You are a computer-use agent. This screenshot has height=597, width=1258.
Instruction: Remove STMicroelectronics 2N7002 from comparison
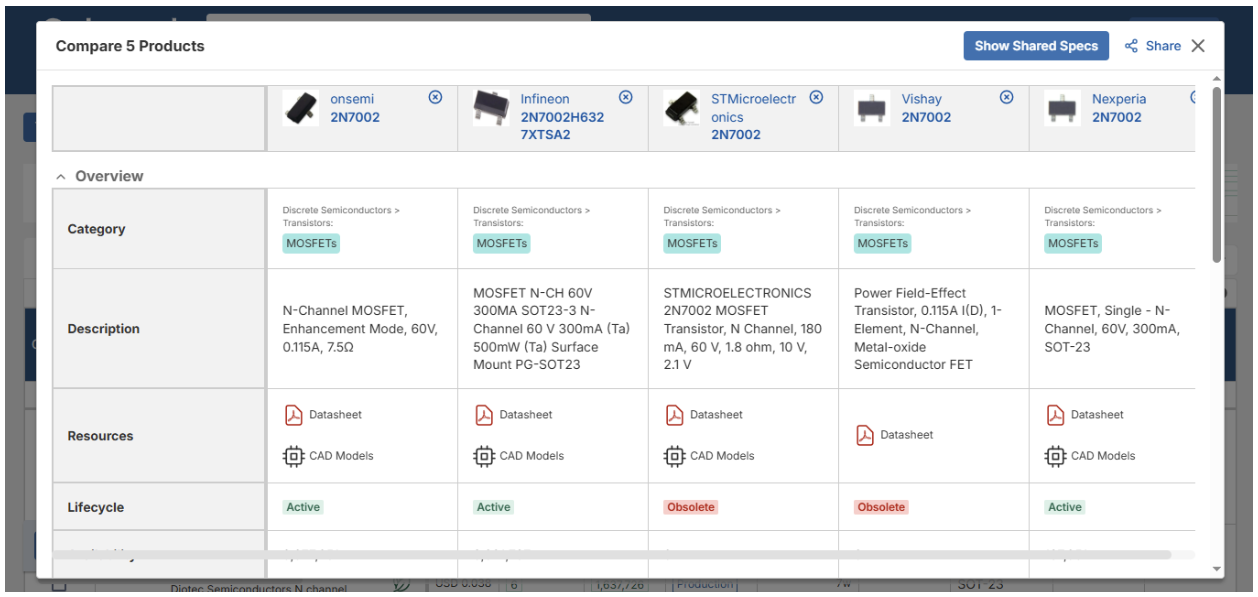click(817, 98)
